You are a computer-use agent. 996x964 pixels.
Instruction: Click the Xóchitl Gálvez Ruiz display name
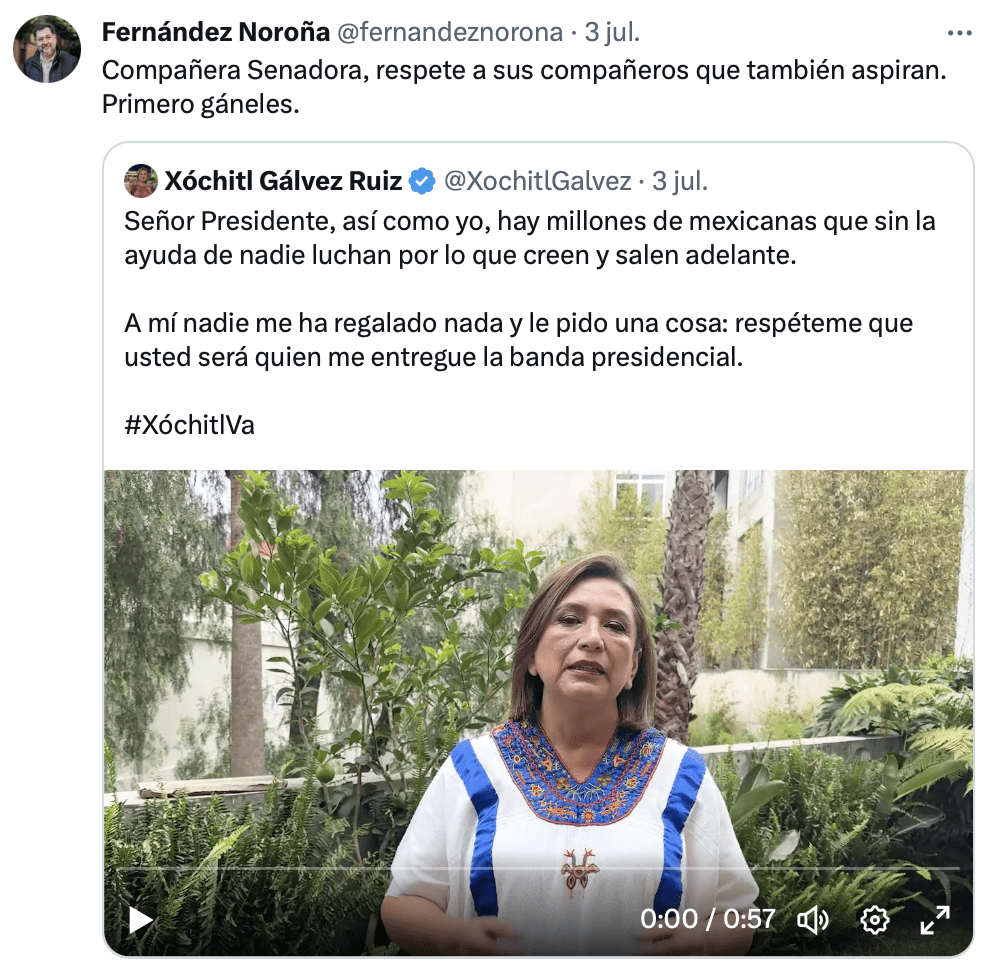[283, 181]
